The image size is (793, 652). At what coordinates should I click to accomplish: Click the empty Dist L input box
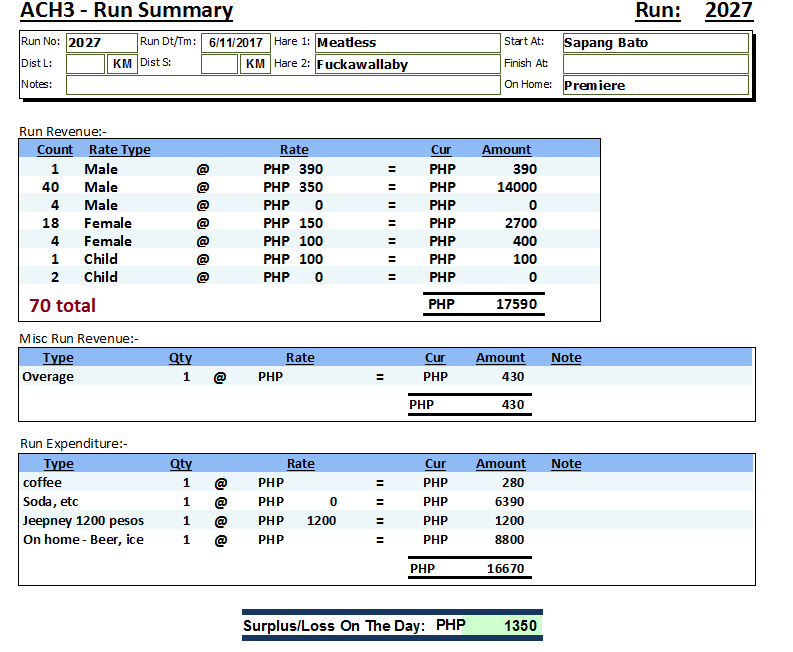click(x=85, y=64)
